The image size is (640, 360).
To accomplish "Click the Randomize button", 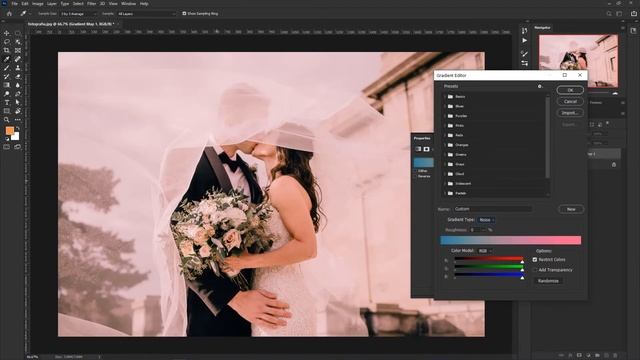I will (548, 281).
